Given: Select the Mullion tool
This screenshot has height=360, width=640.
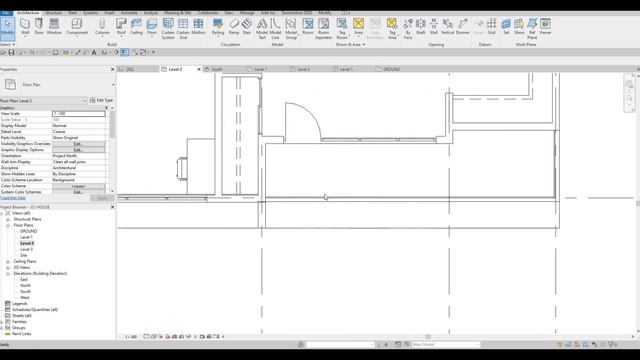Looking at the screenshot, I should [198, 27].
